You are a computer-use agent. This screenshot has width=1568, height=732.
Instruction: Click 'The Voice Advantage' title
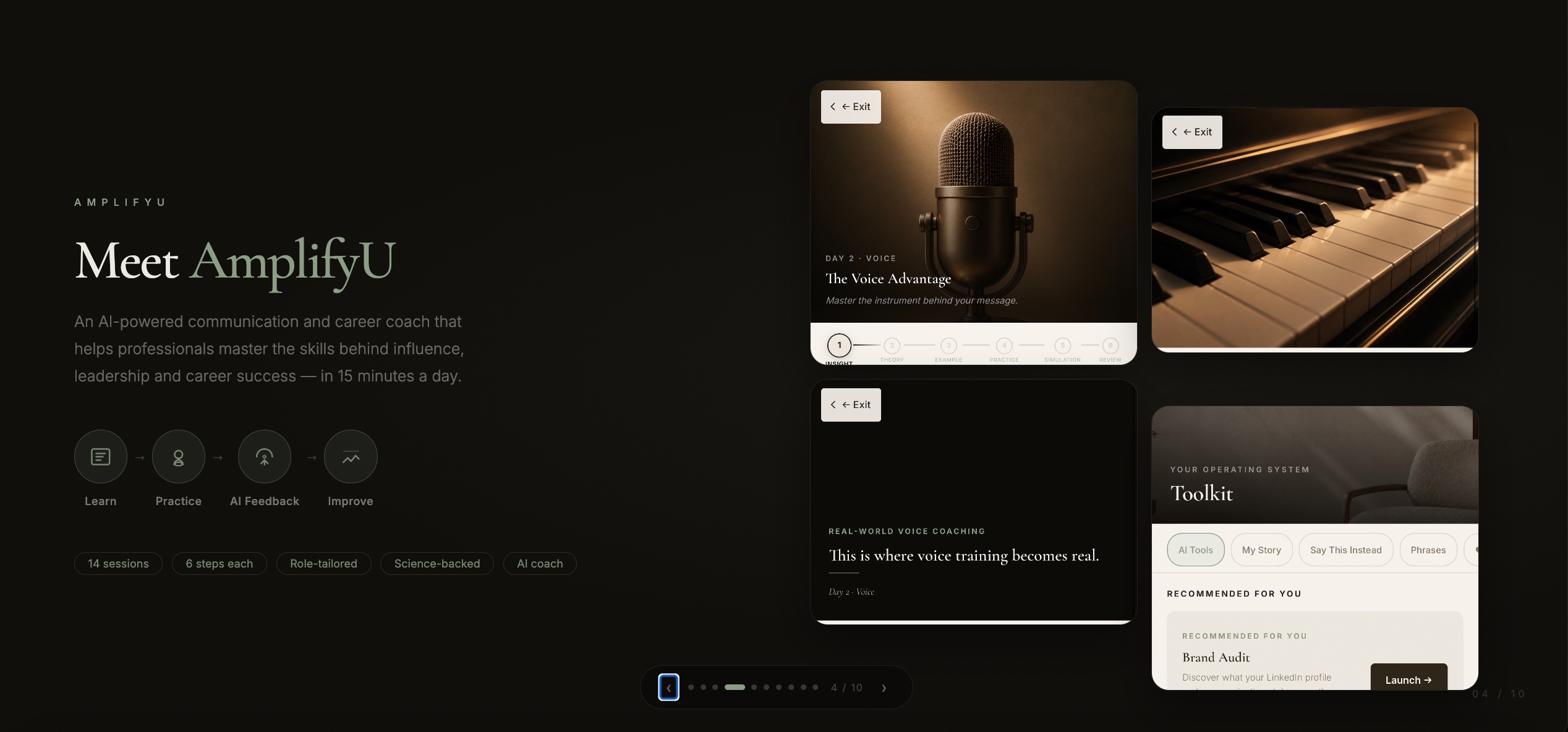tap(888, 279)
